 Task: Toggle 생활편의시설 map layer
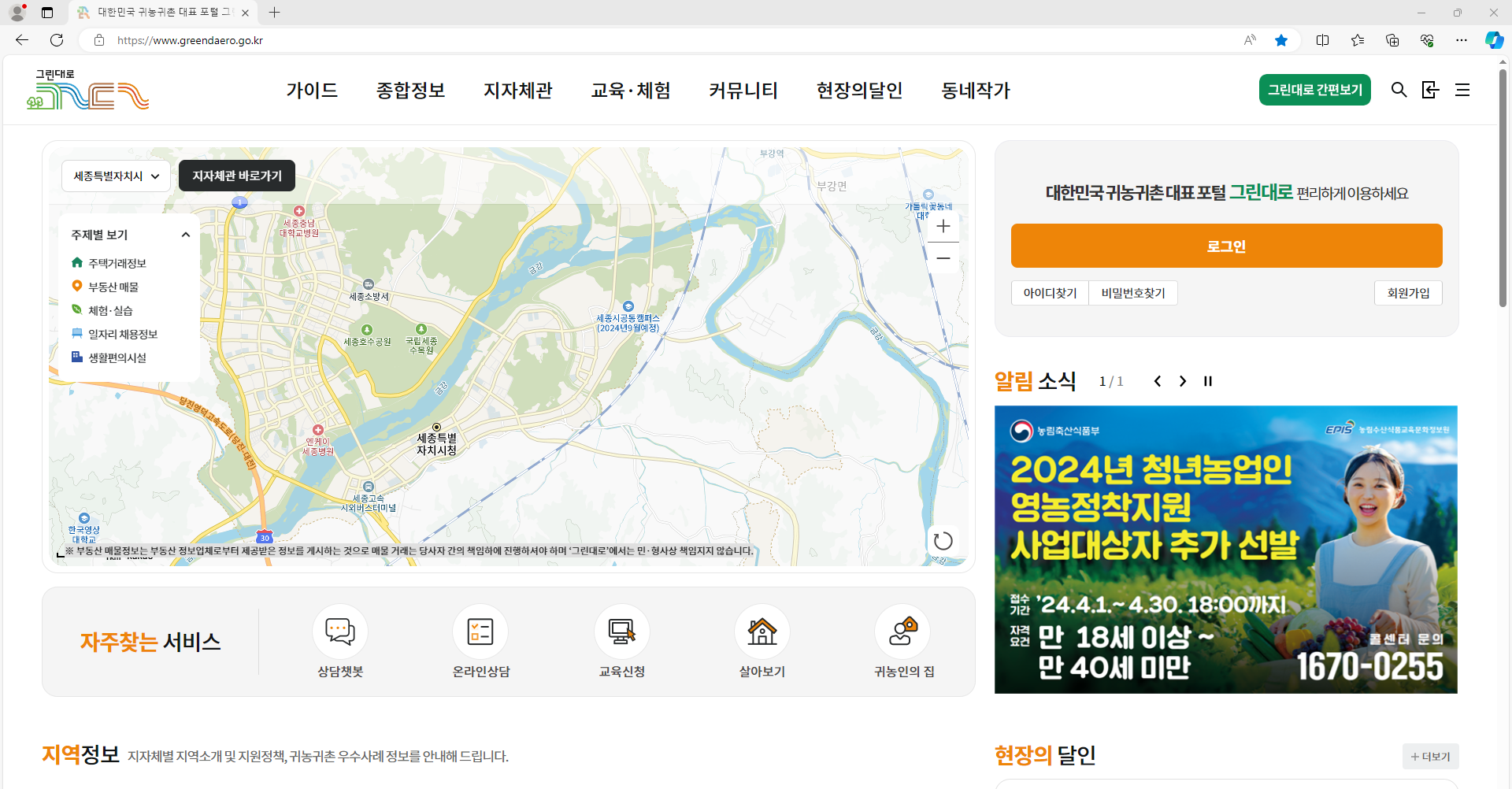109,357
